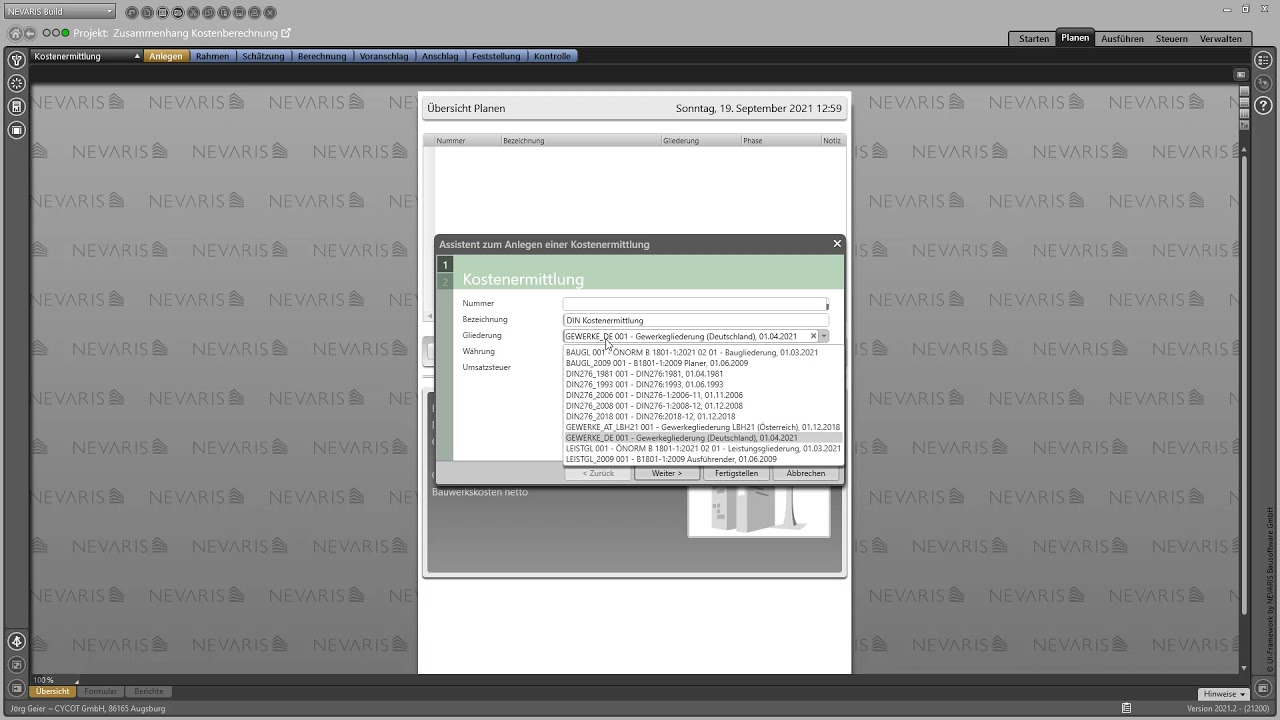1280x720 pixels.
Task: Choose the highlighted GEWERKE_DE 001 list entry
Action: [703, 438]
